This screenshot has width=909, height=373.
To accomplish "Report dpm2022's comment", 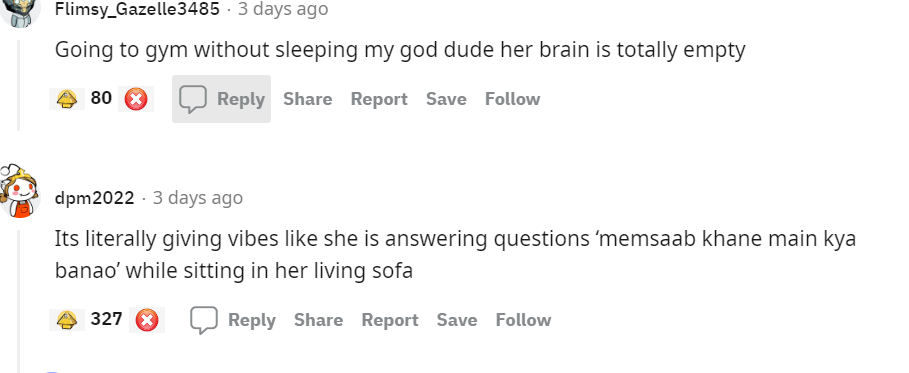I will pyautogui.click(x=390, y=320).
